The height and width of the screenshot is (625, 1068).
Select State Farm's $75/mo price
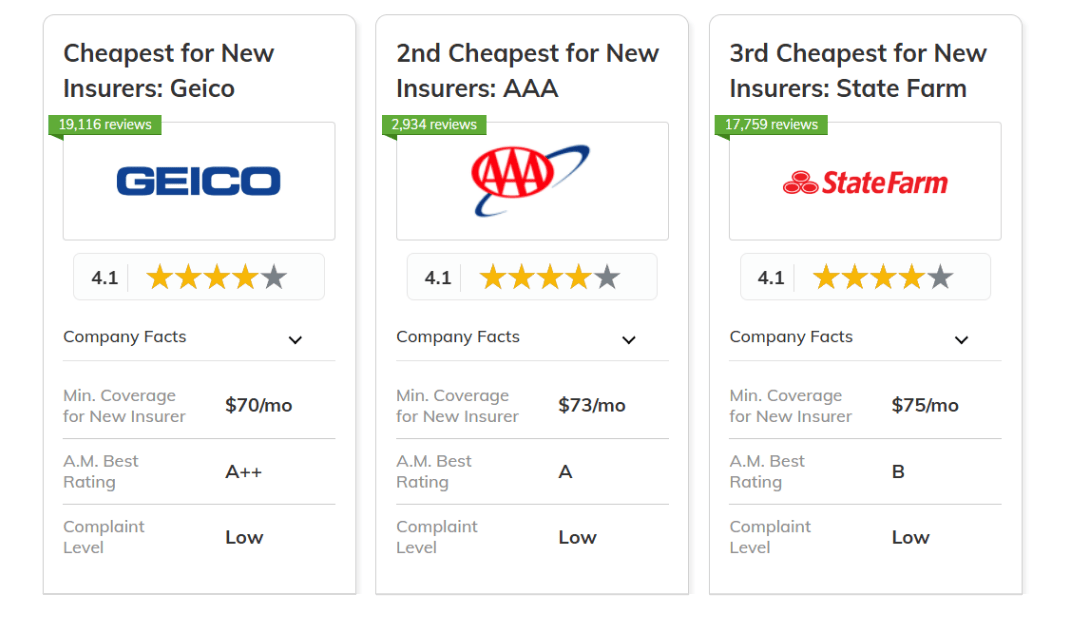[925, 405]
